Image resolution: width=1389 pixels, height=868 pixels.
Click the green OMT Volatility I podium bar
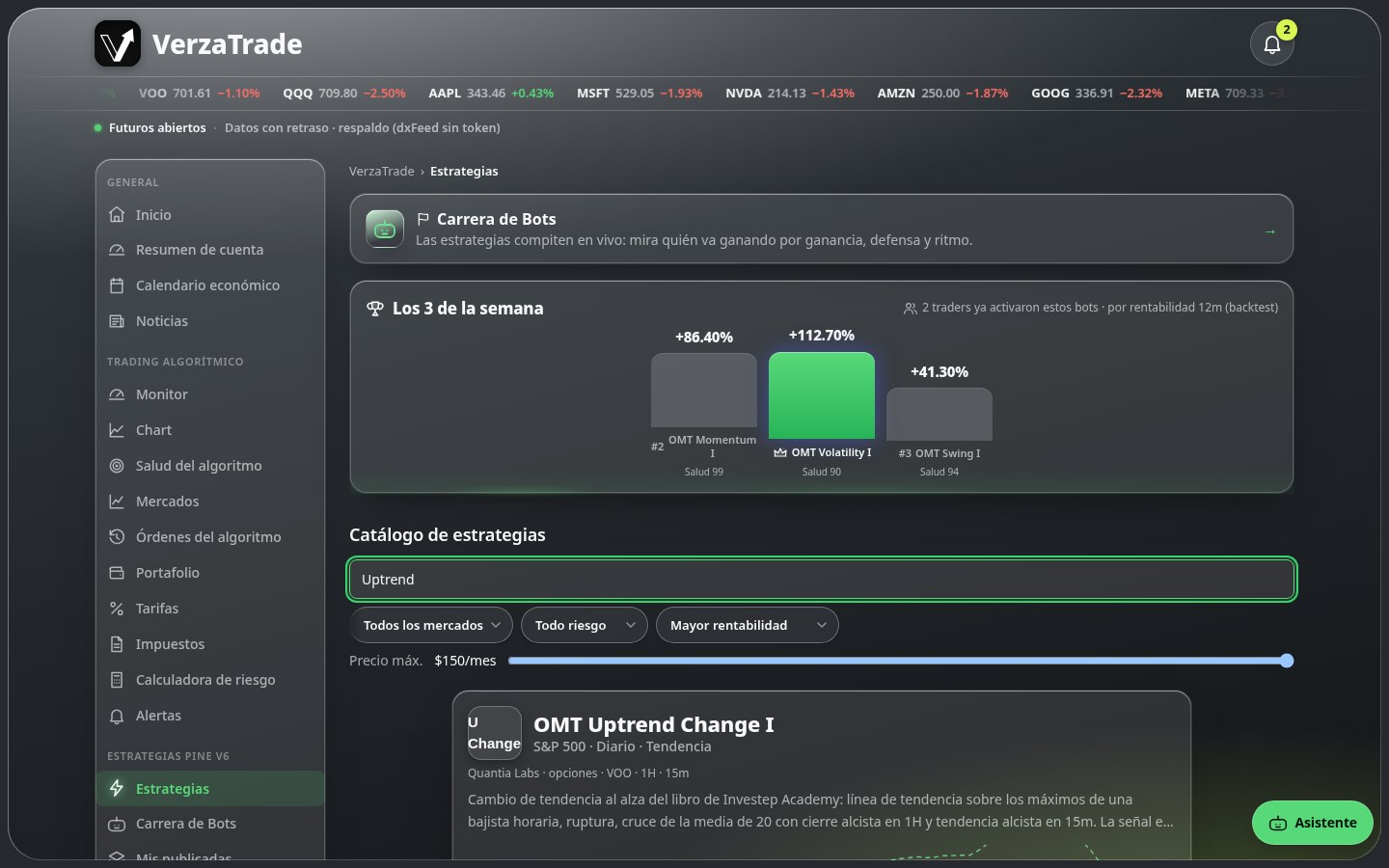click(x=822, y=395)
